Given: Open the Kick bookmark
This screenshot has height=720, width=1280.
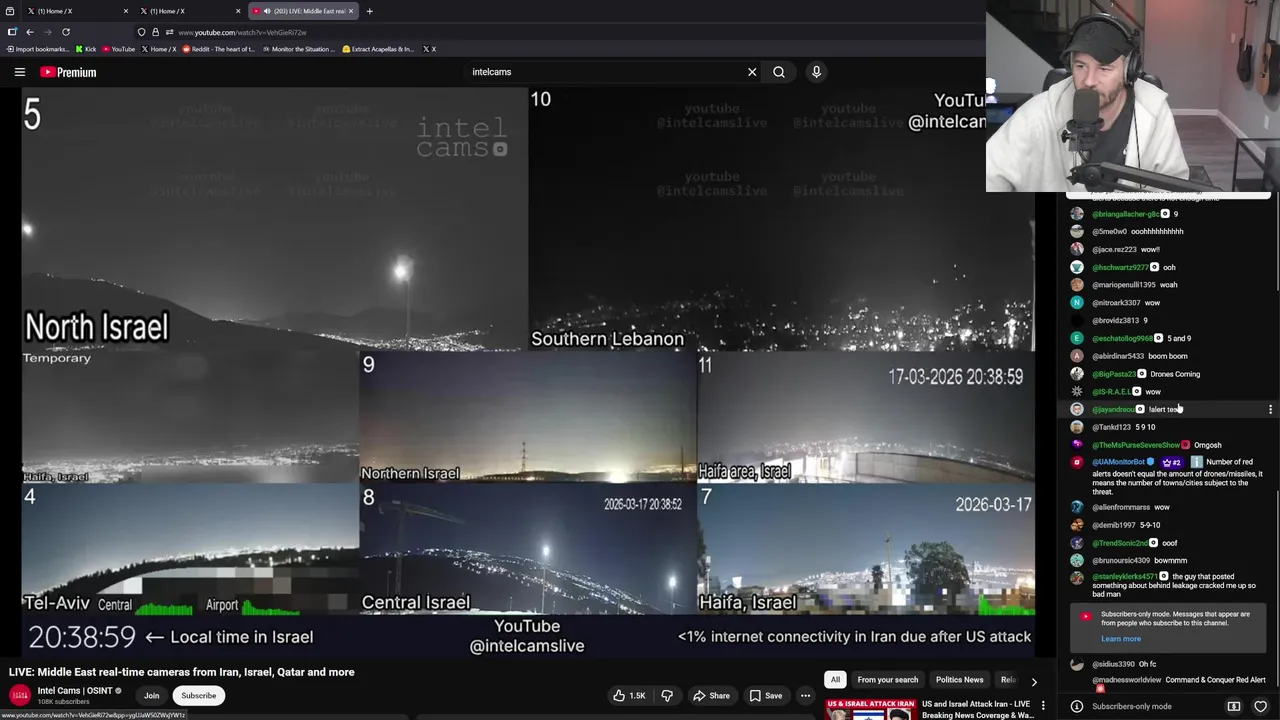Looking at the screenshot, I should coord(86,49).
